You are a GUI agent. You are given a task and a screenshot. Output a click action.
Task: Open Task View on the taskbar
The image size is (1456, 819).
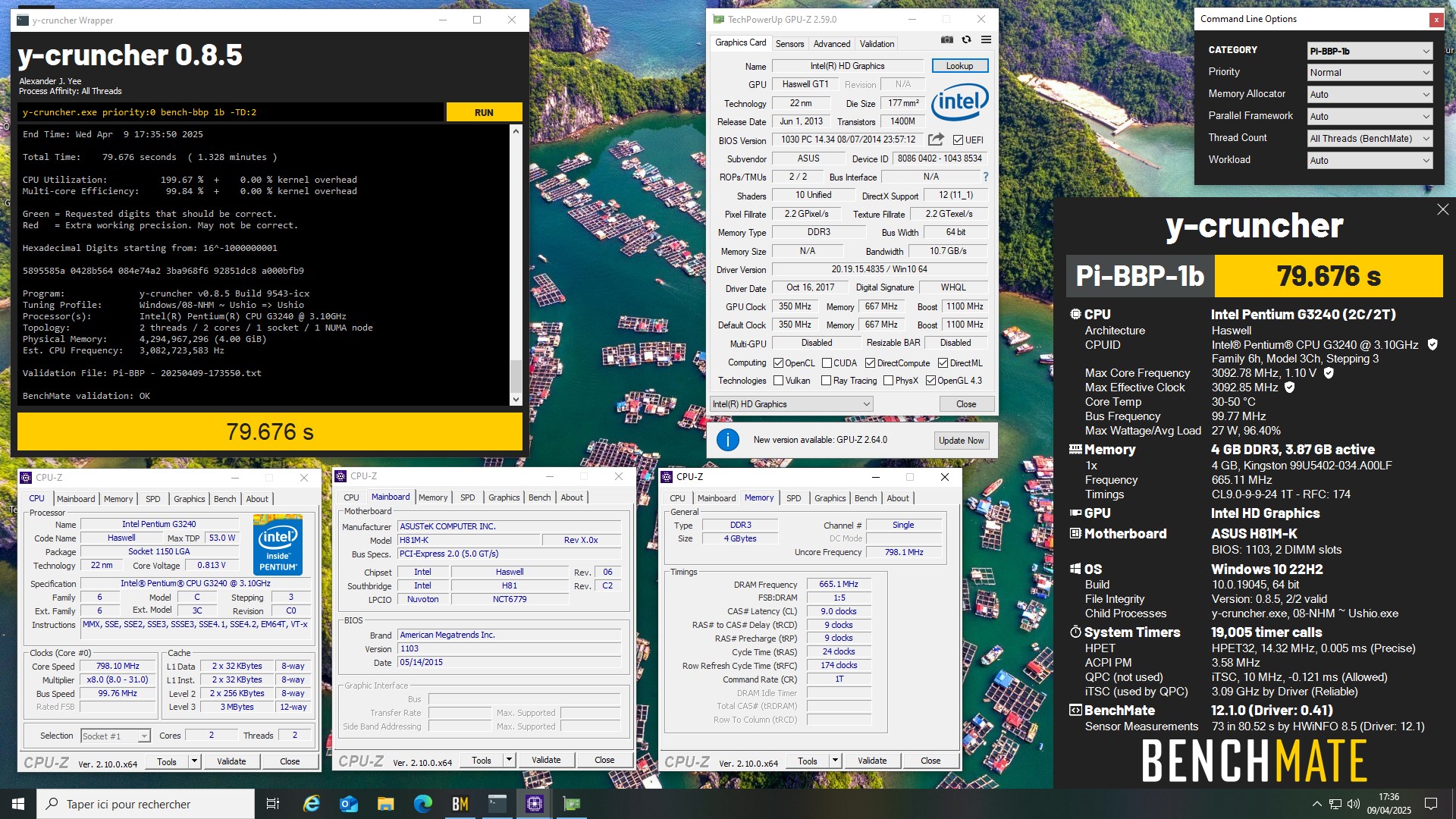tap(273, 804)
